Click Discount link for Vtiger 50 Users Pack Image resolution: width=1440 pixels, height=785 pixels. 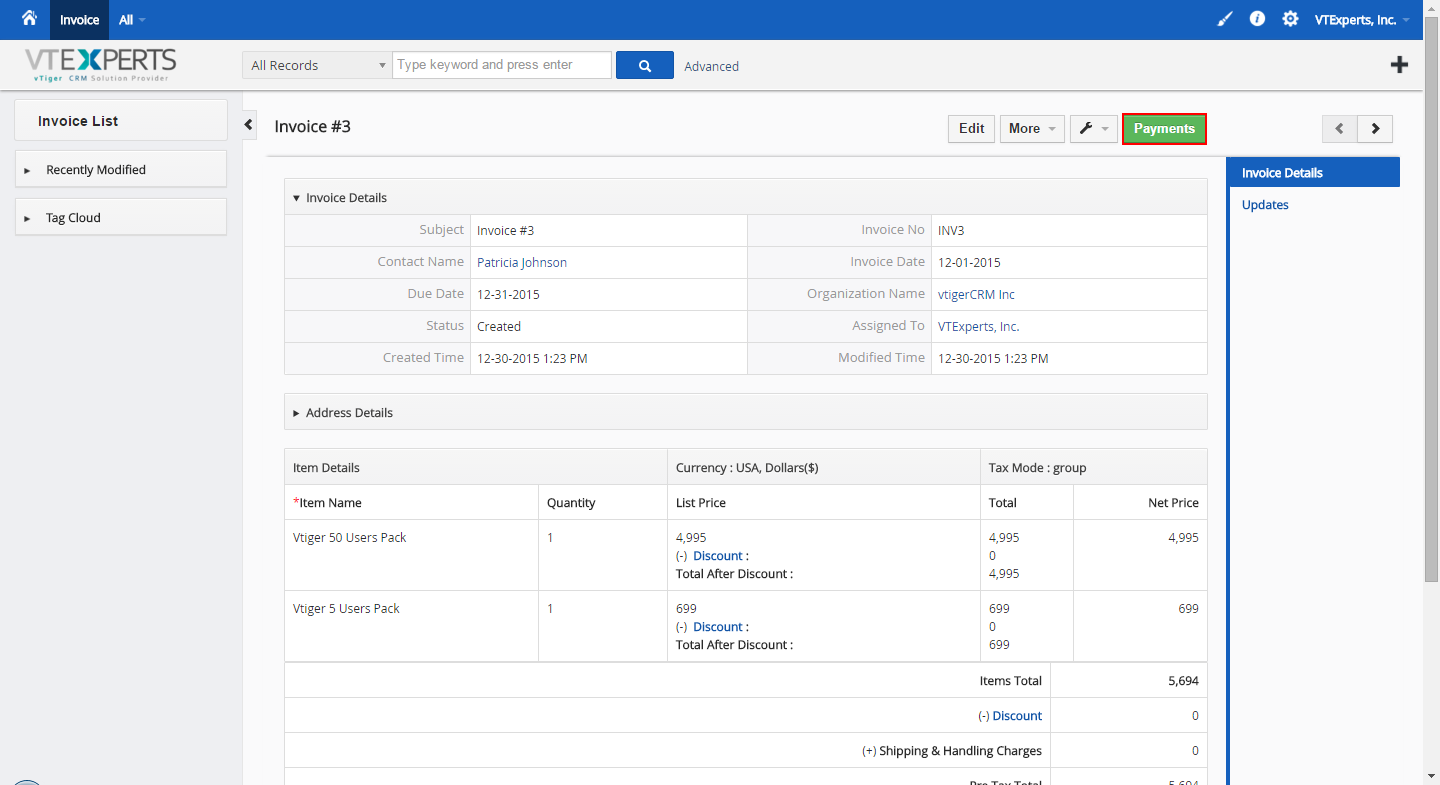pos(718,556)
